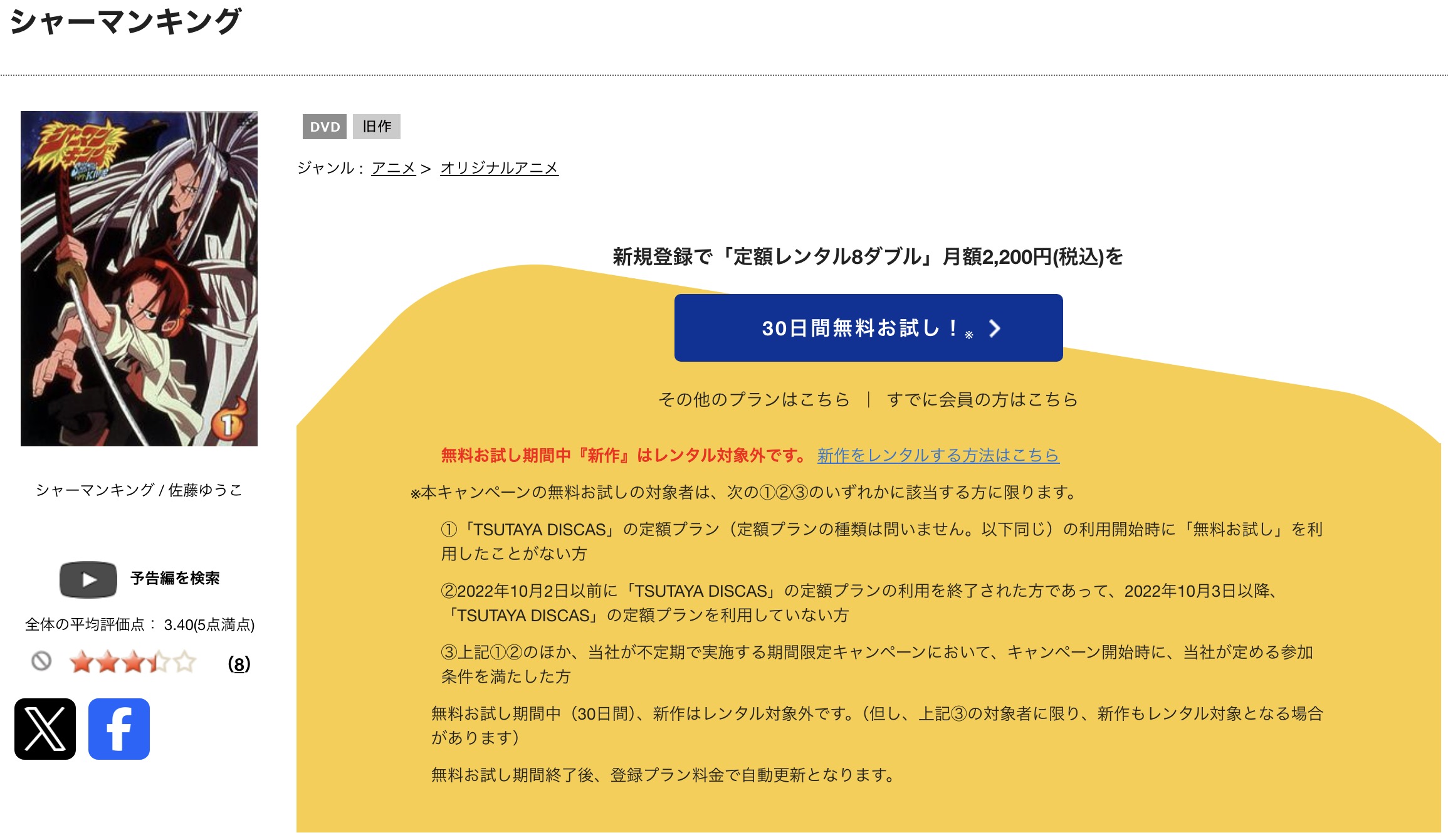Click the no-rating circle icon
This screenshot has width=1448, height=840.
point(41,661)
